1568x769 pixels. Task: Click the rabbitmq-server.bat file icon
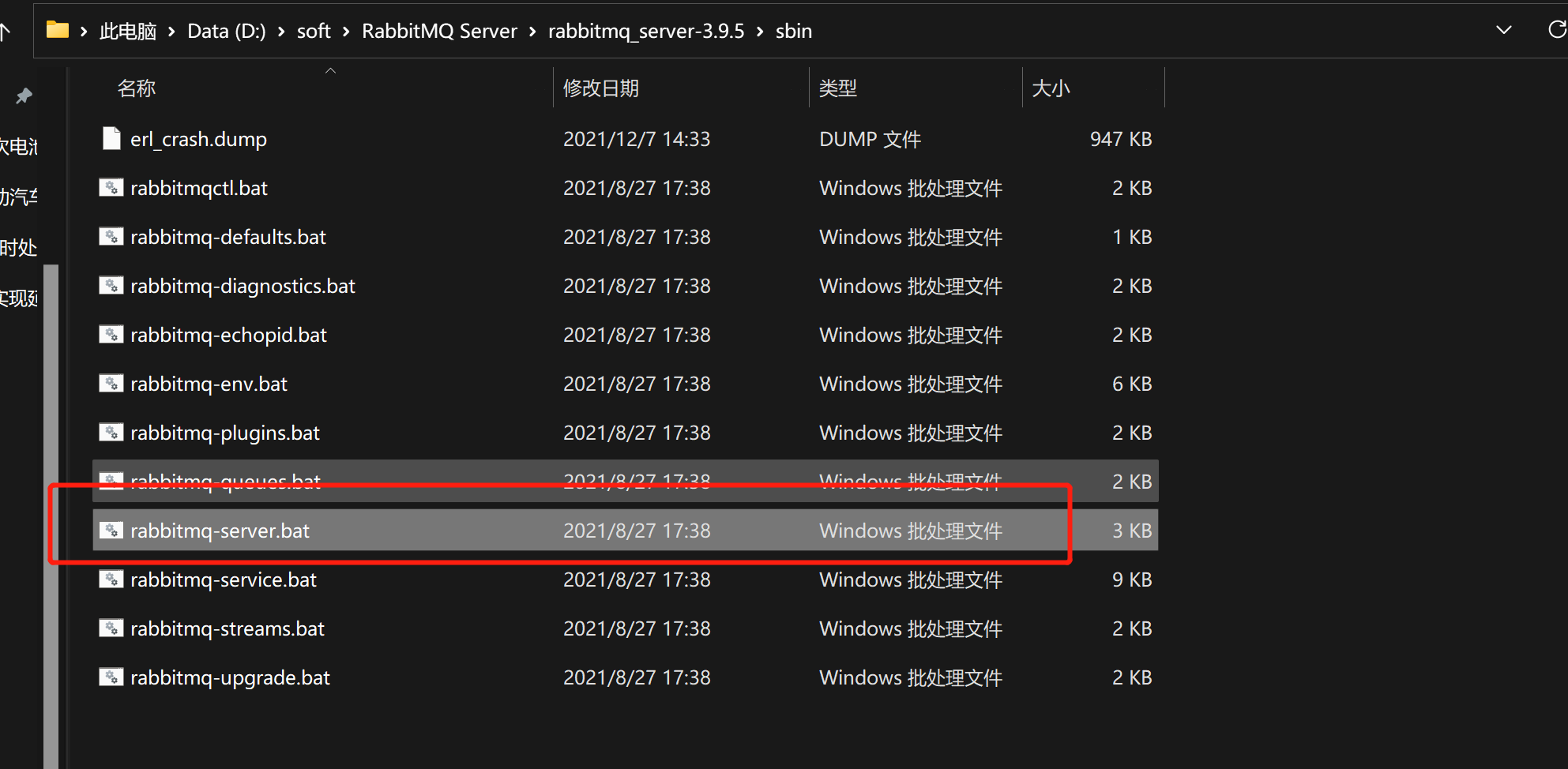[111, 531]
